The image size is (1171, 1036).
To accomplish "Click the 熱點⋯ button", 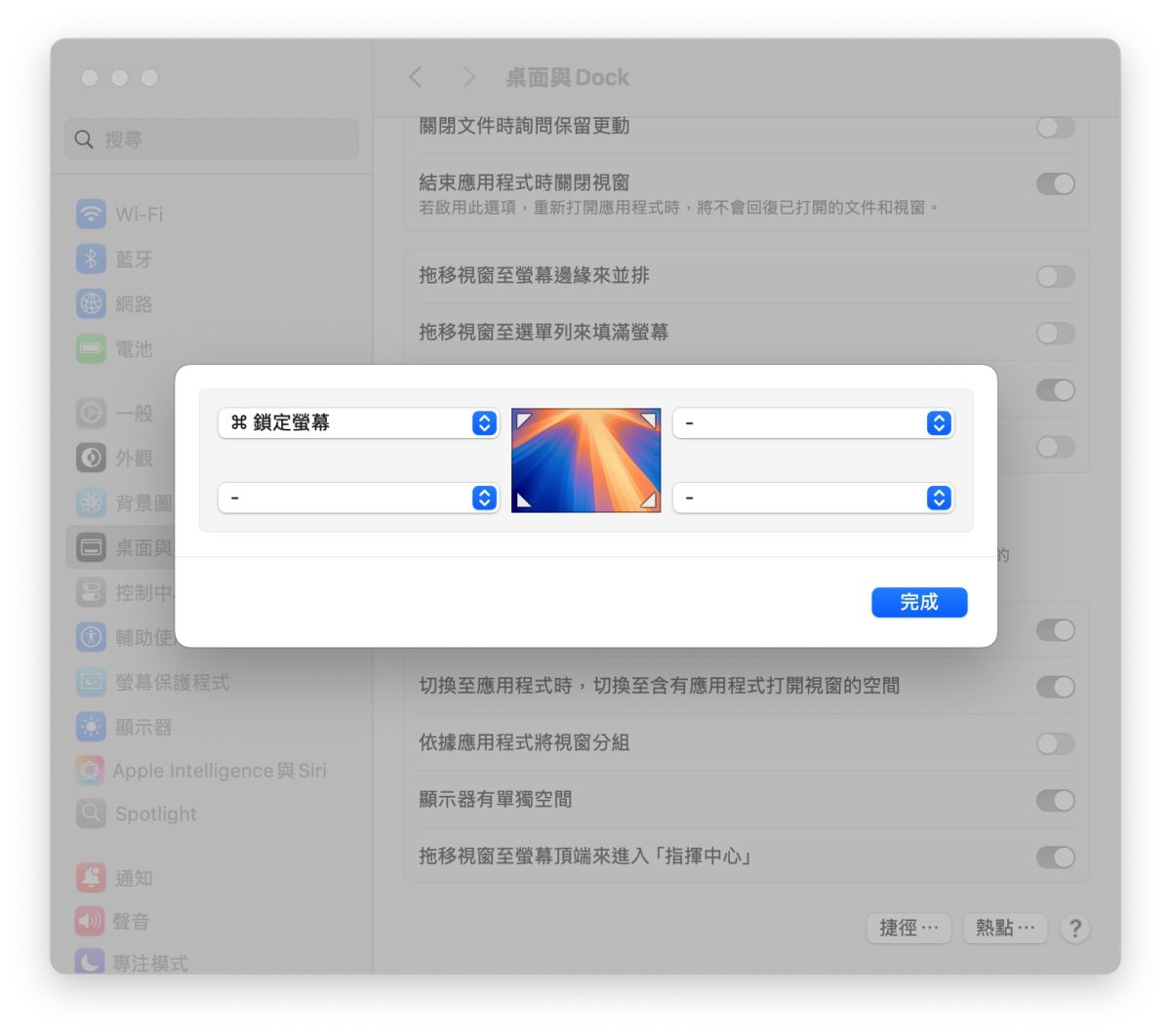I will coord(1005,928).
